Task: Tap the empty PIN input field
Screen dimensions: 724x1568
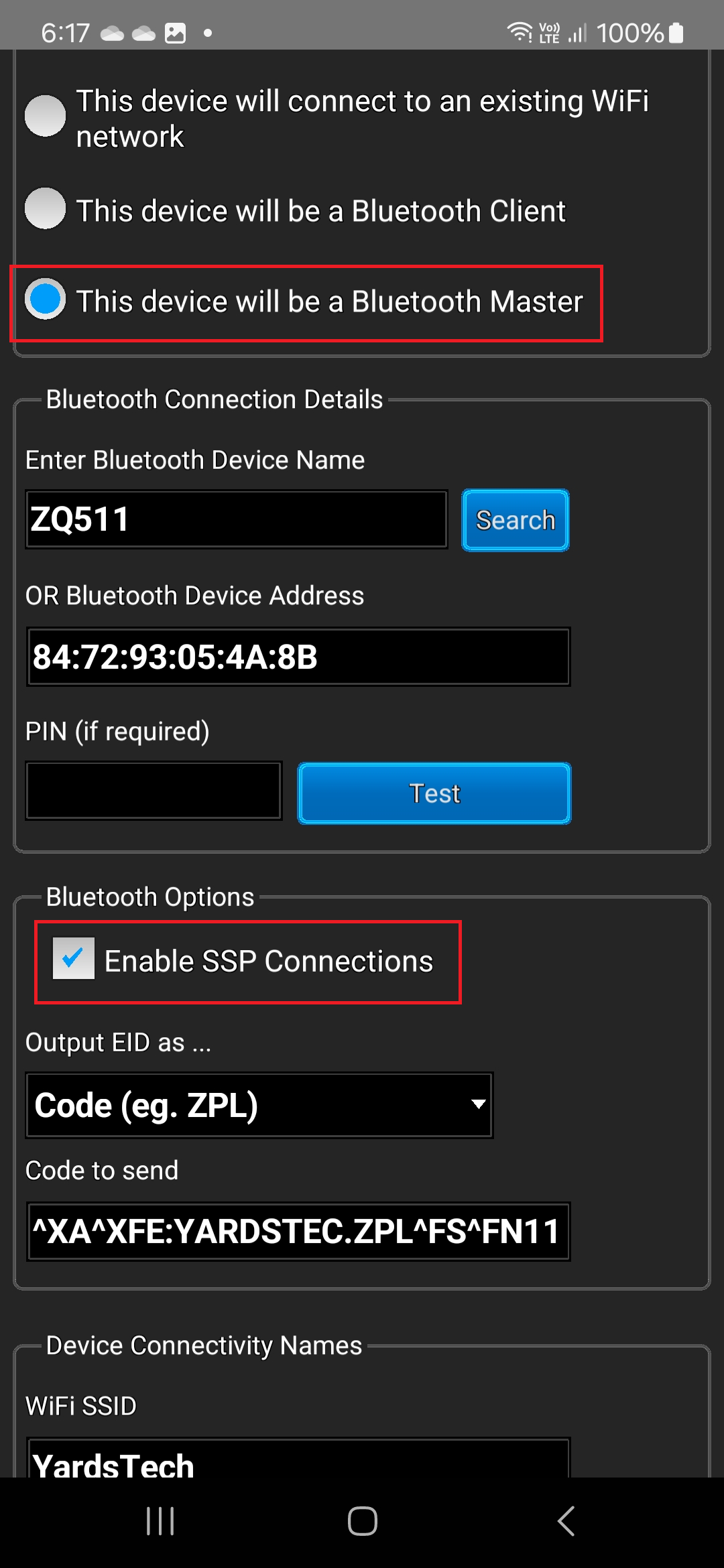Action: click(x=154, y=791)
